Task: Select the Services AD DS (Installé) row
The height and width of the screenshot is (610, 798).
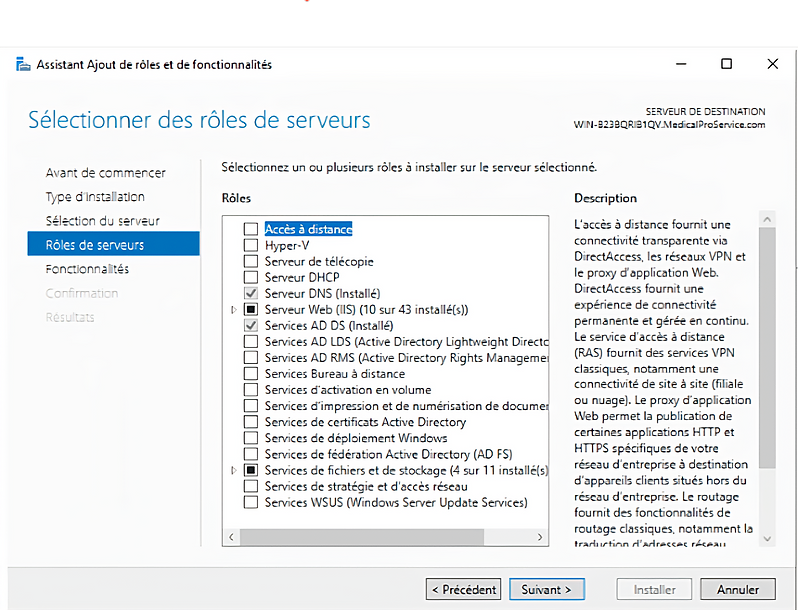Action: (329, 326)
